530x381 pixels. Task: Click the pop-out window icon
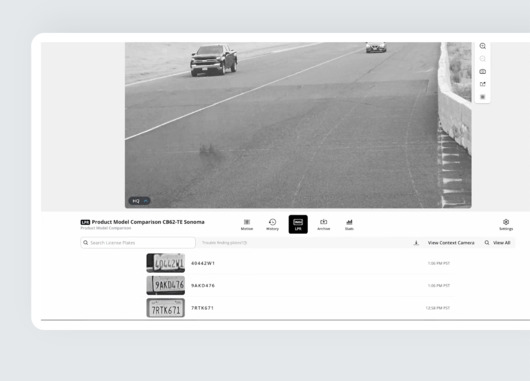tap(483, 84)
